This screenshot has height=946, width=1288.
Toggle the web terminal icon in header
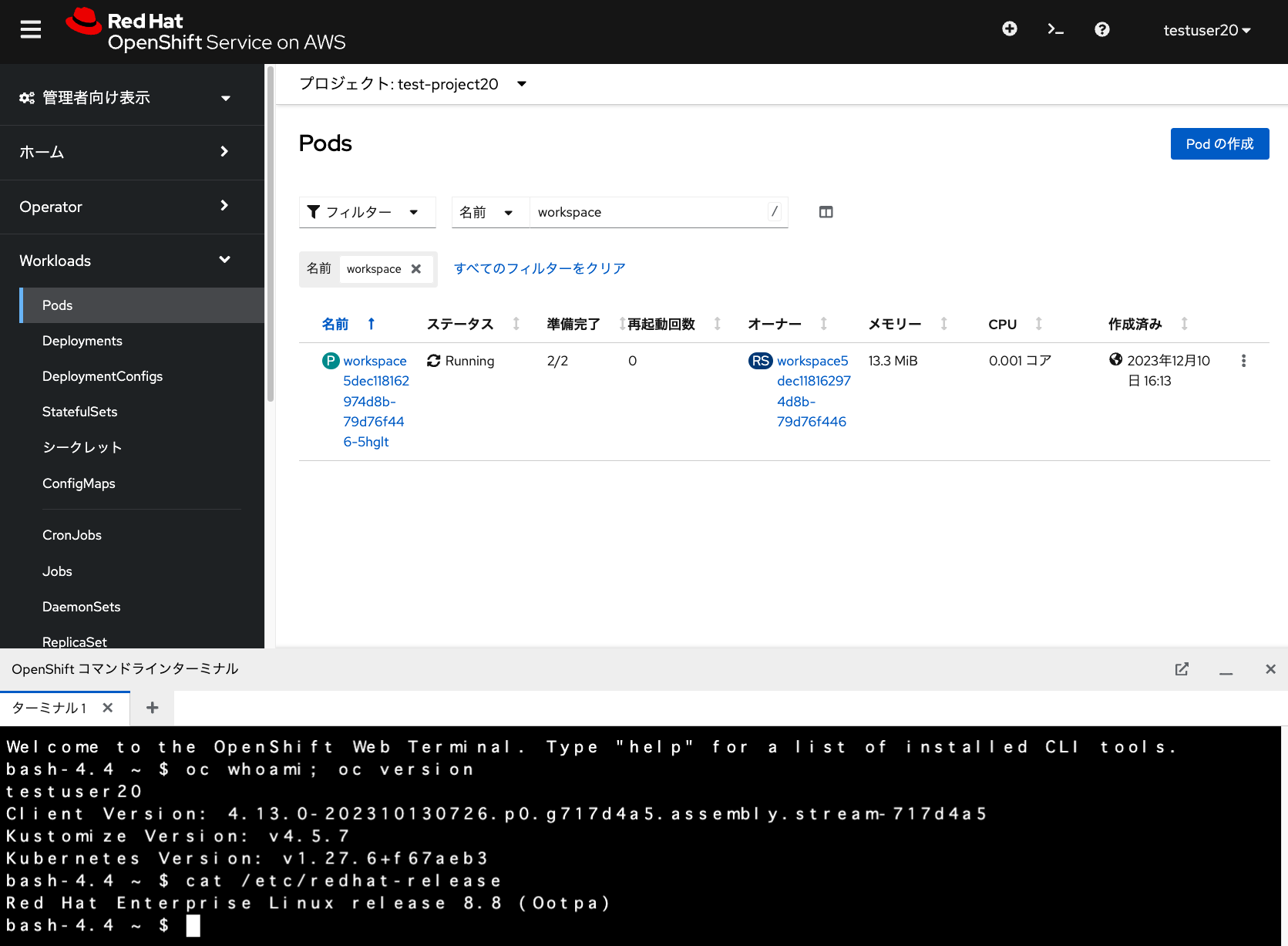click(x=1056, y=29)
